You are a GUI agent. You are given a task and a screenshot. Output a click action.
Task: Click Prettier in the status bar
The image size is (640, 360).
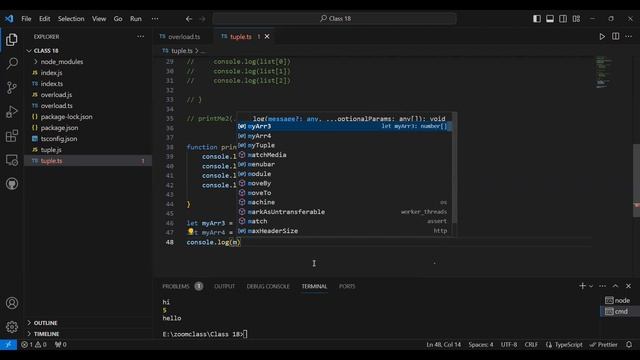pyautogui.click(x=604, y=344)
